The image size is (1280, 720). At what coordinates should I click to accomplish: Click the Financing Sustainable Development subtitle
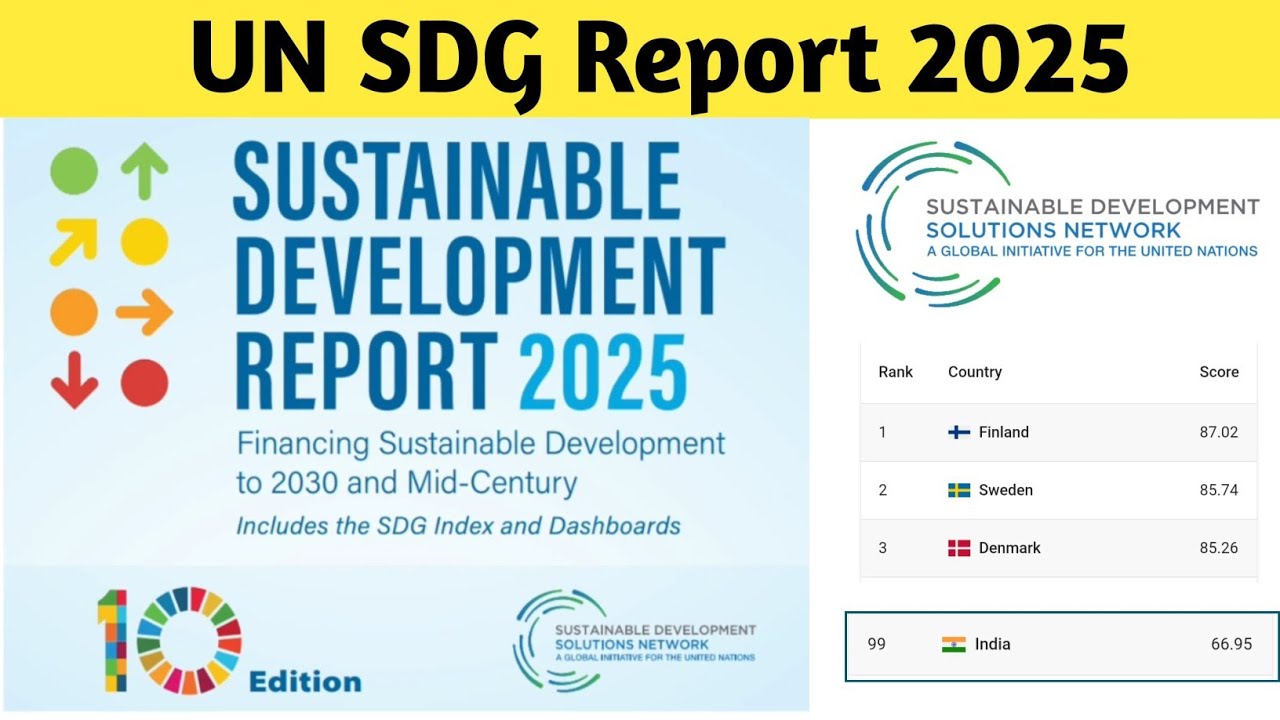(x=481, y=463)
